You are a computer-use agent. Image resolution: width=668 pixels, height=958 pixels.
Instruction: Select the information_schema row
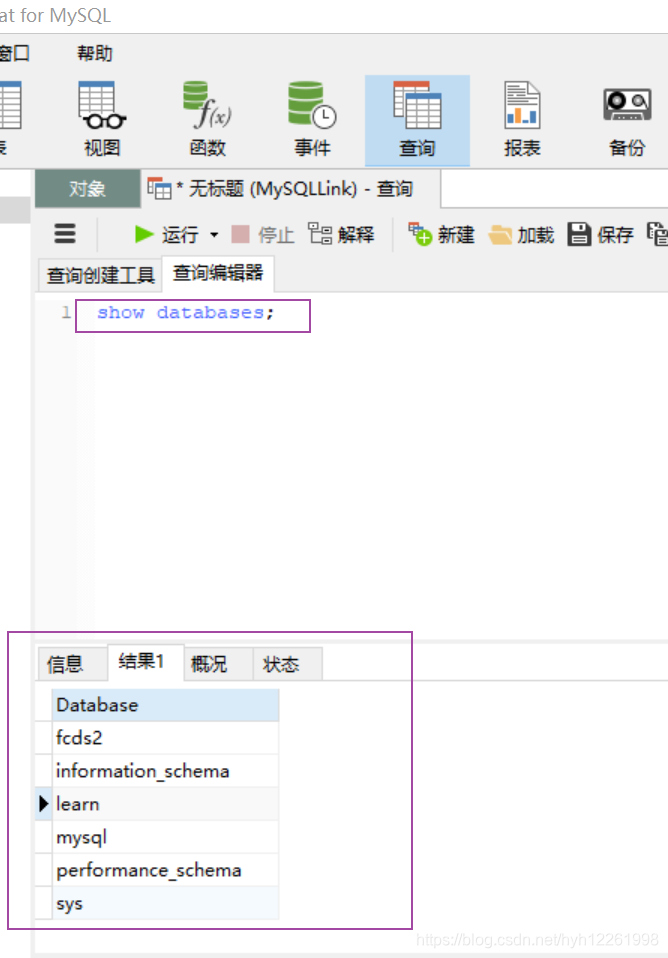(165, 770)
